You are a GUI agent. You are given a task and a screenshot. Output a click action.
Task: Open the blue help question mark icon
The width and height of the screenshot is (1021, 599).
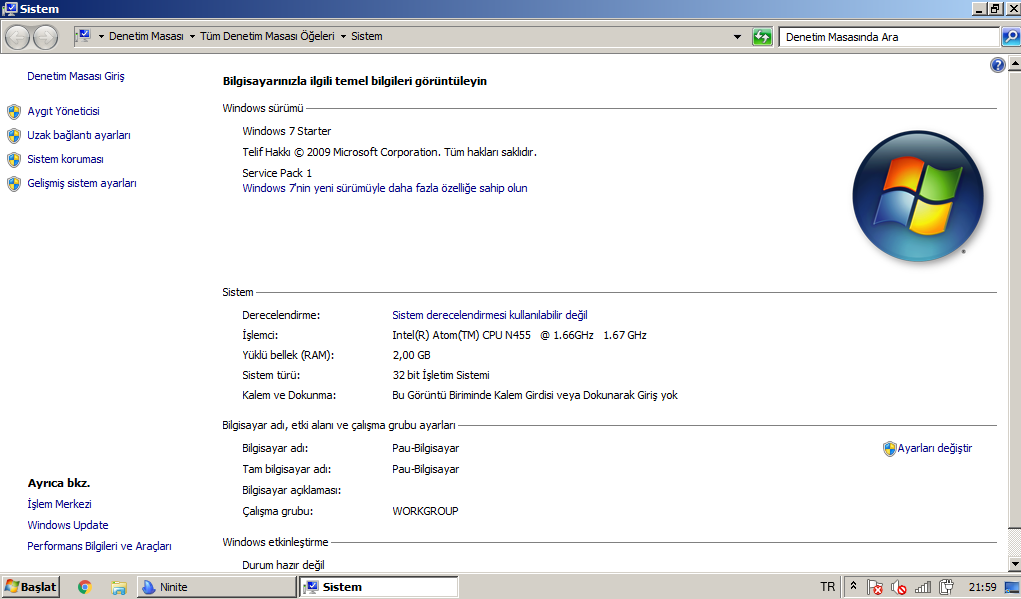click(997, 65)
